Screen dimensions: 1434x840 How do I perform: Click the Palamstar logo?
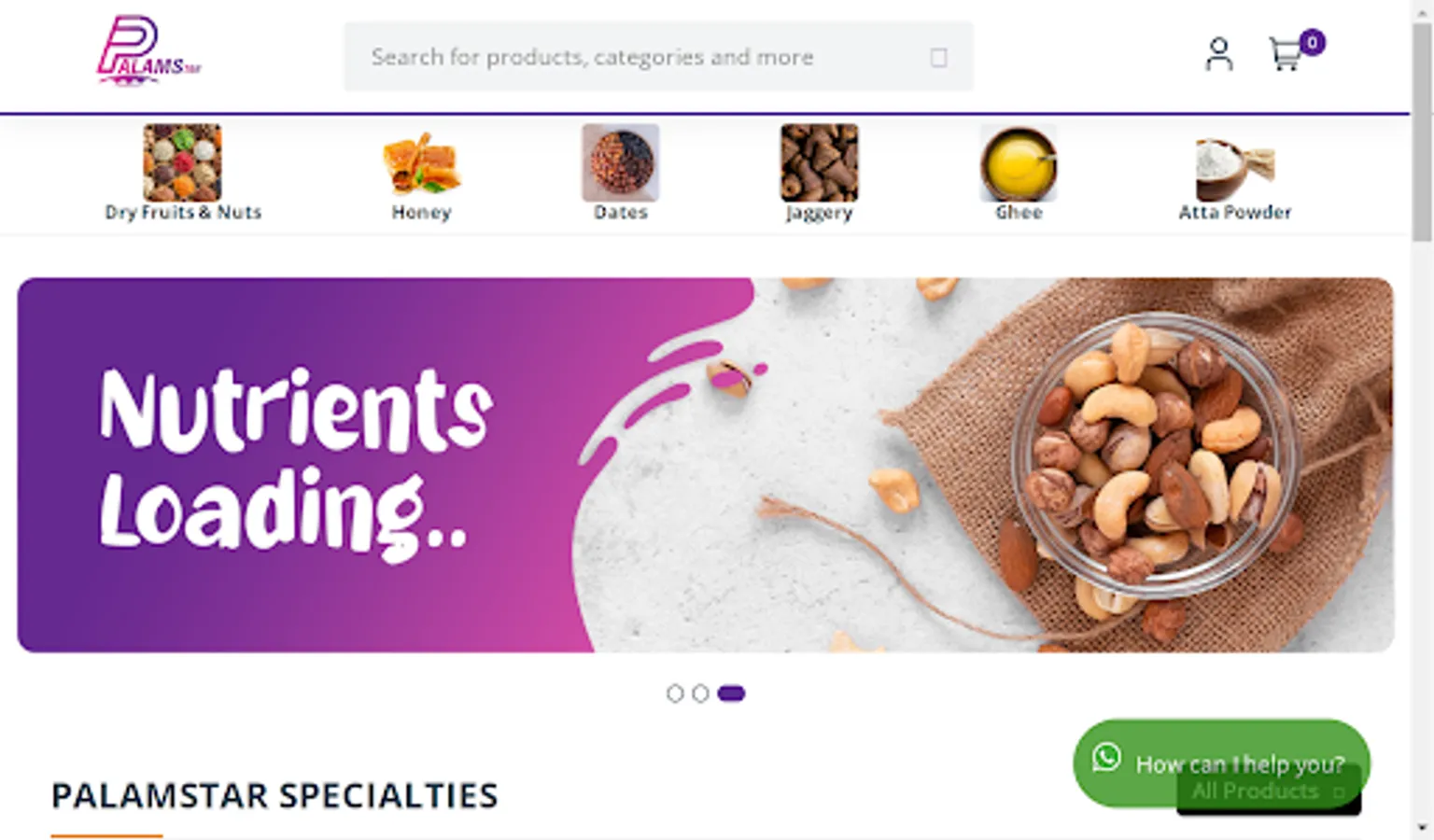149,51
